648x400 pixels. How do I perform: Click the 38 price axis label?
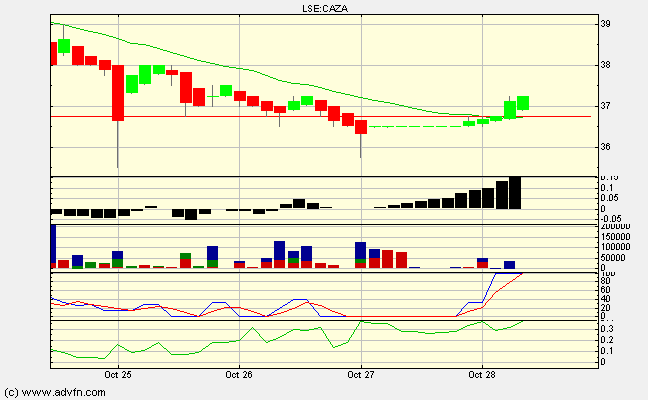[605, 65]
